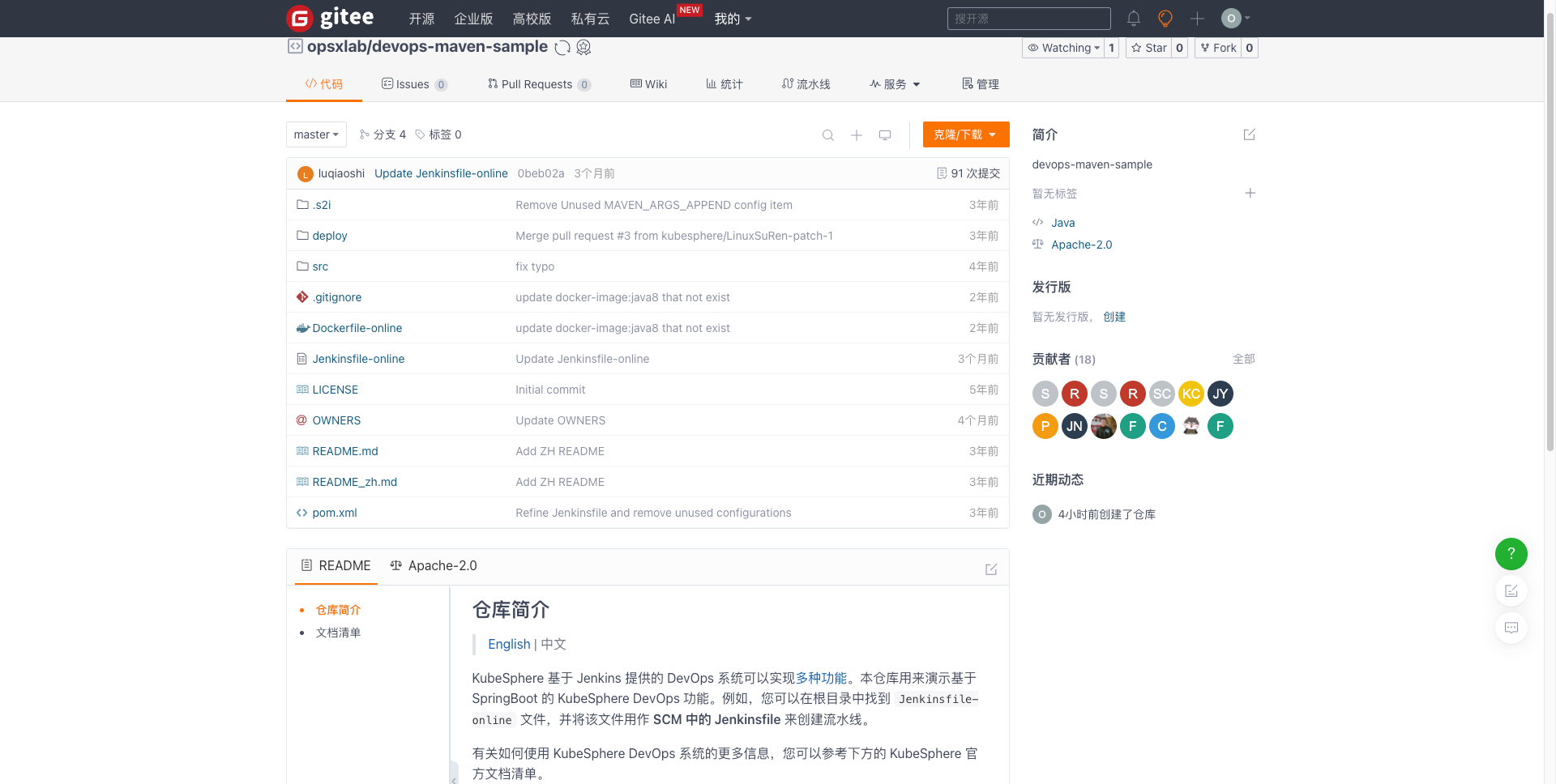Click the green help question mark button

(x=1511, y=554)
